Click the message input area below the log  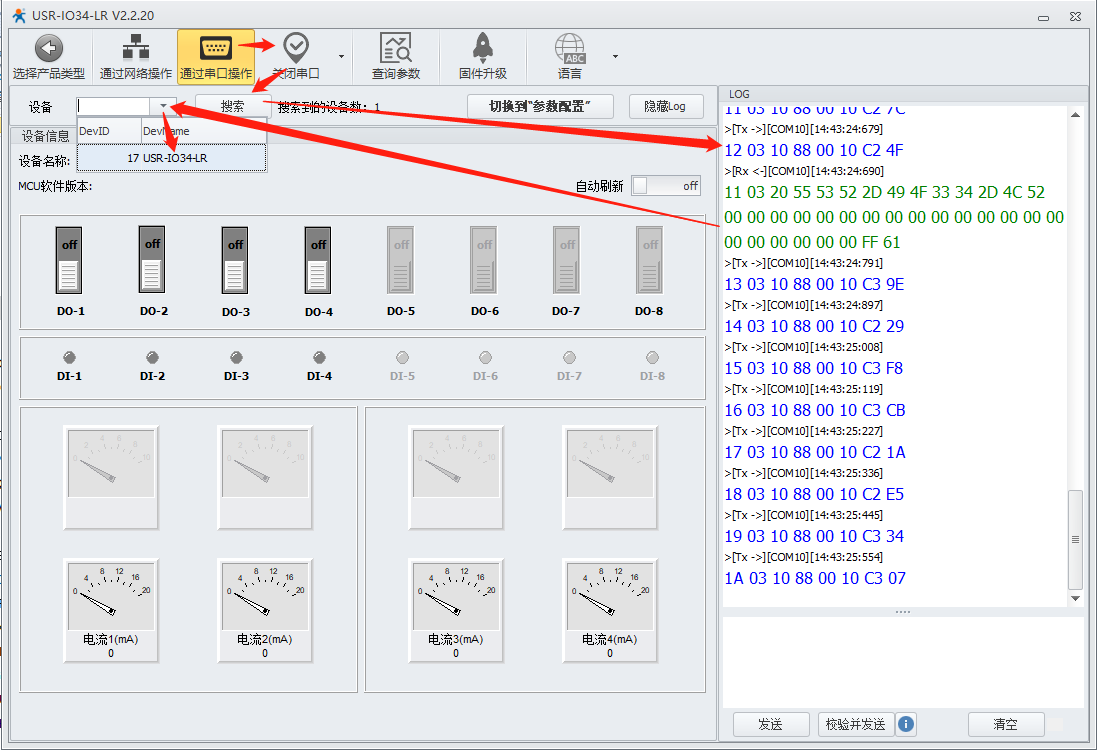click(x=903, y=662)
